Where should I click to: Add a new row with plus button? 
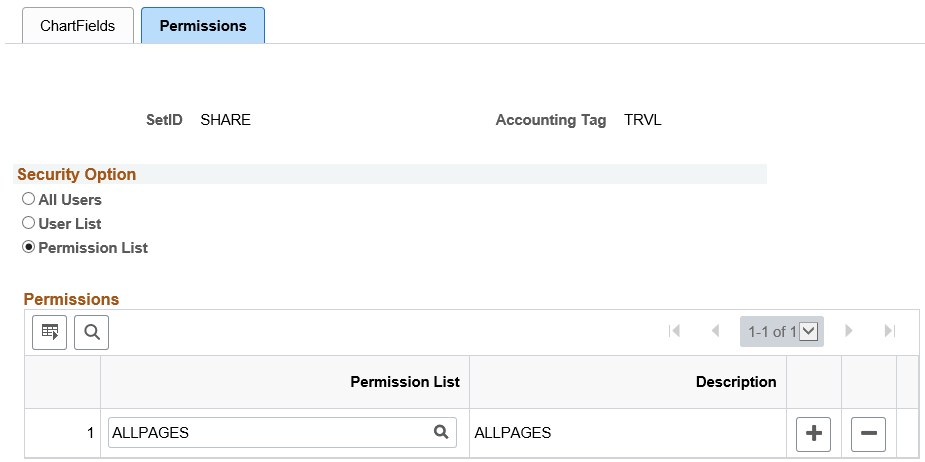pyautogui.click(x=814, y=434)
